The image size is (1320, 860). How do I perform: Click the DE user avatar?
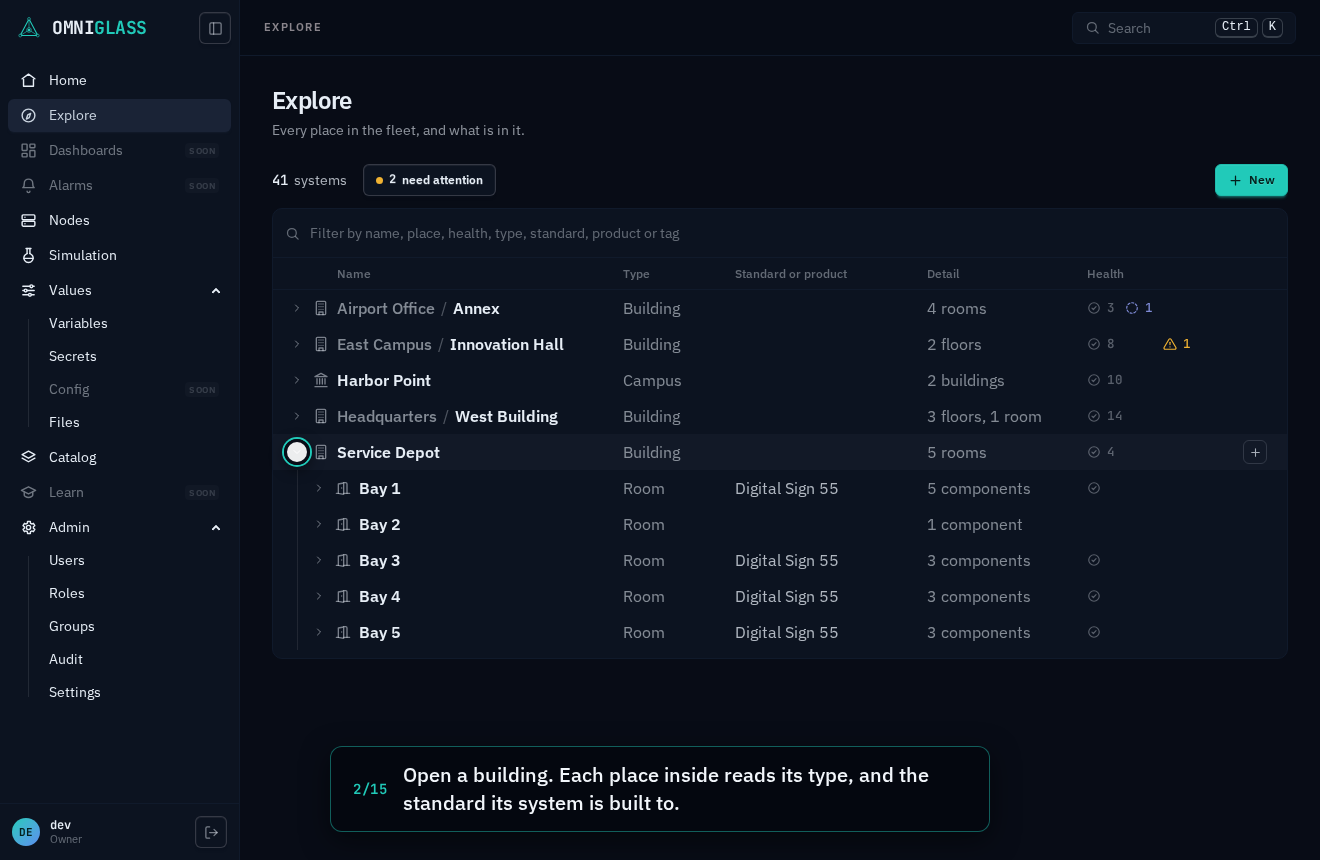(x=26, y=832)
